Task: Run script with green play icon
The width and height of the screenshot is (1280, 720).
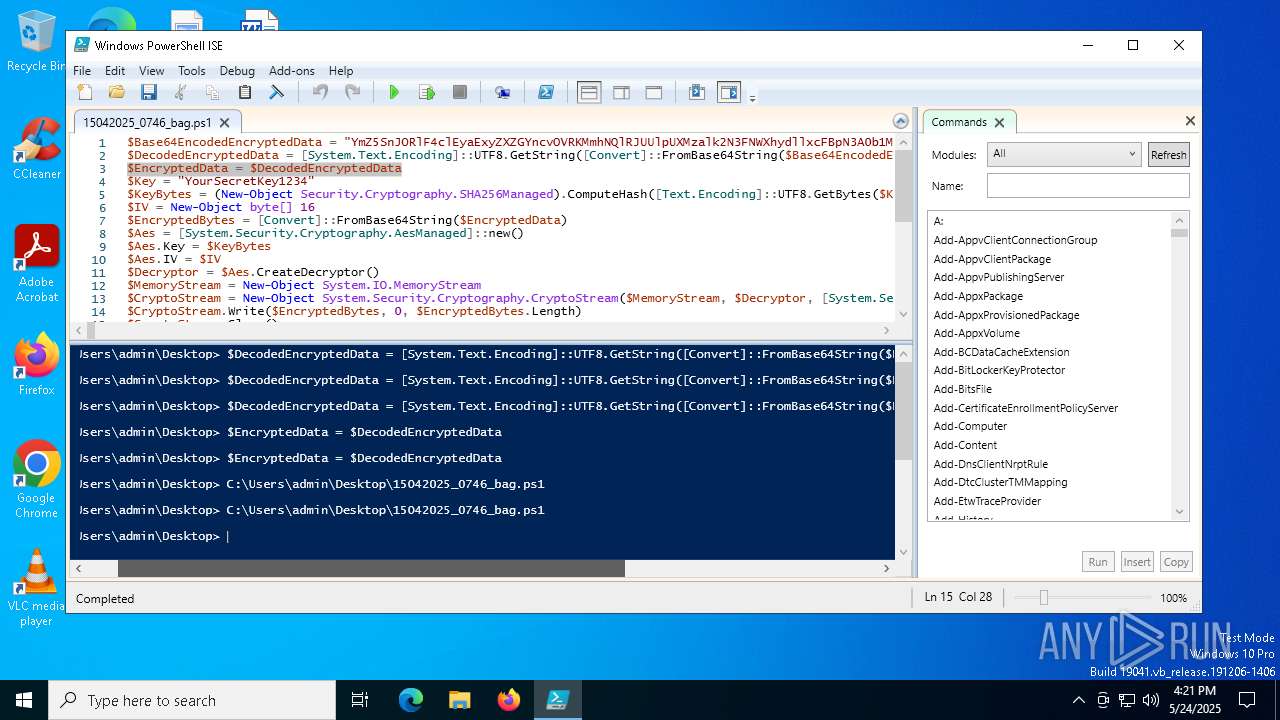Action: pos(394,92)
